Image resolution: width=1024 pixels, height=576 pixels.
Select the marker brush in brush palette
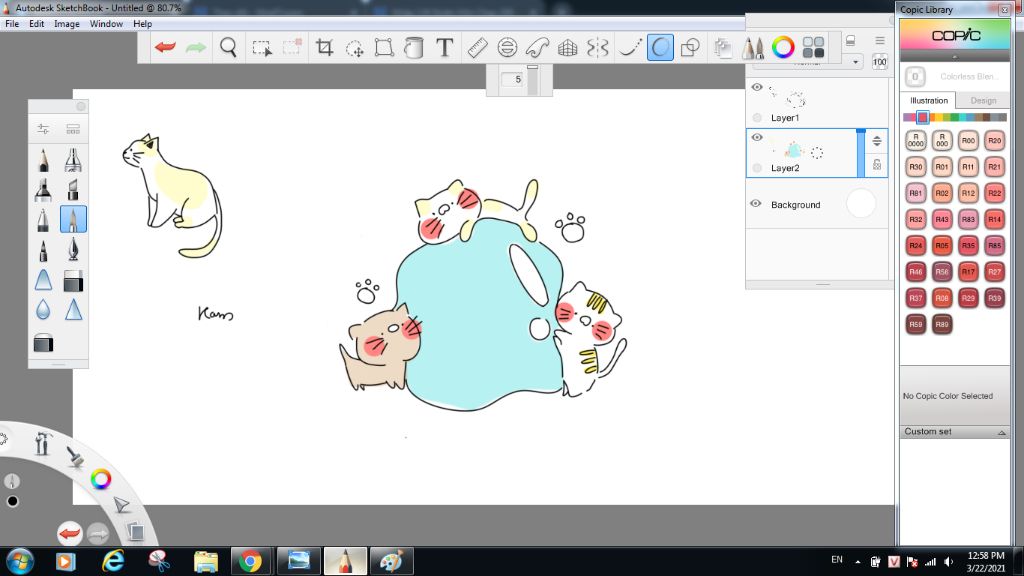43,189
